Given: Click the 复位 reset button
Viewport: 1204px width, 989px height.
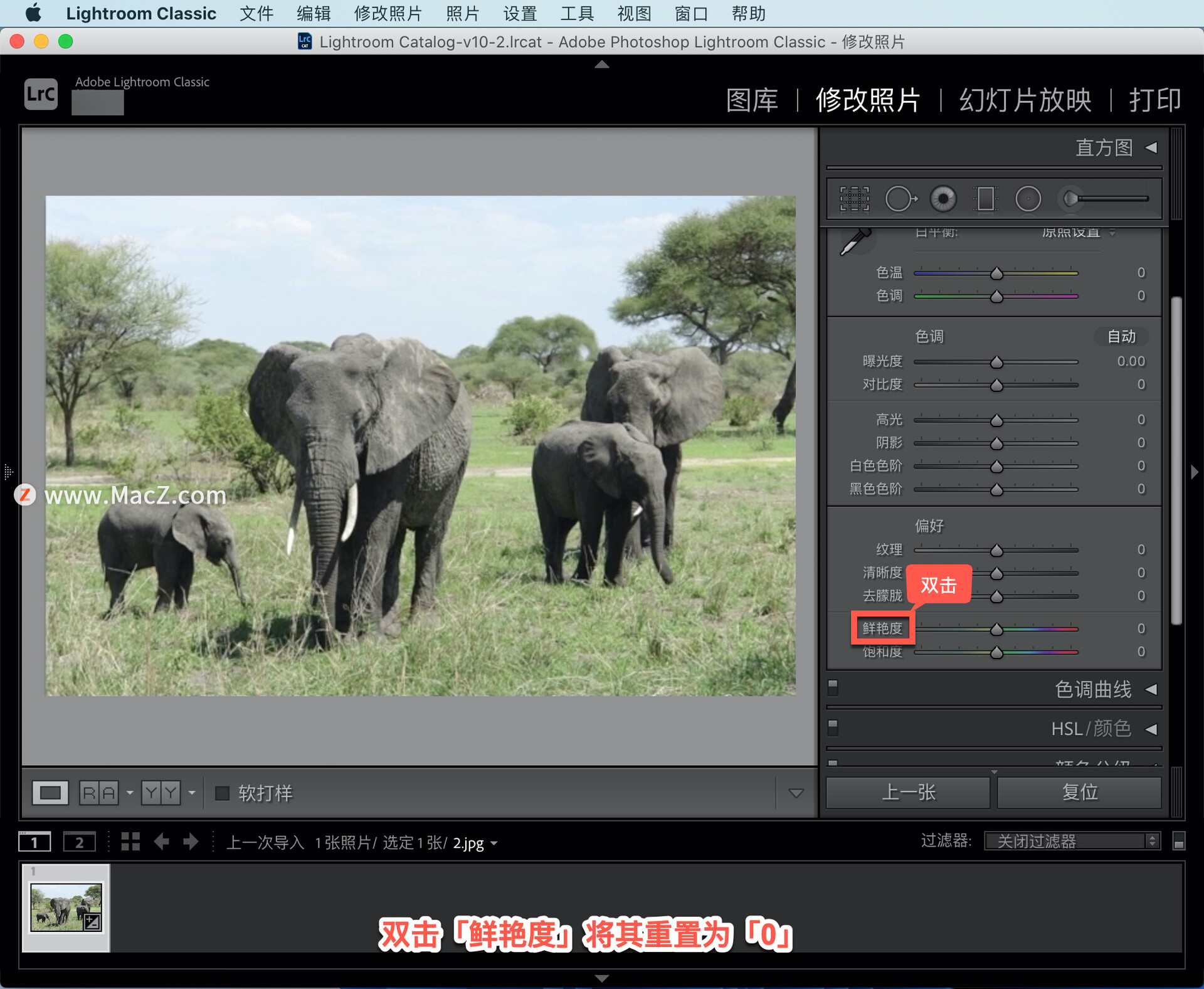Looking at the screenshot, I should point(1079,792).
